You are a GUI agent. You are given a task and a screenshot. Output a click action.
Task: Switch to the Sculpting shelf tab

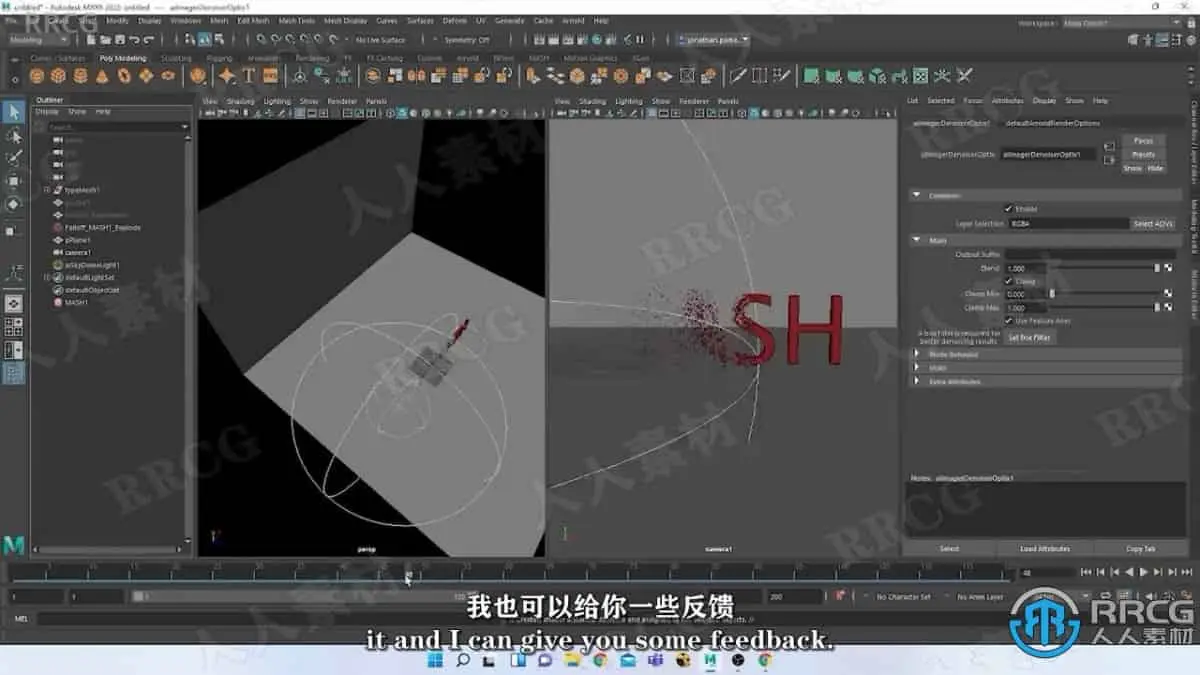pos(176,58)
